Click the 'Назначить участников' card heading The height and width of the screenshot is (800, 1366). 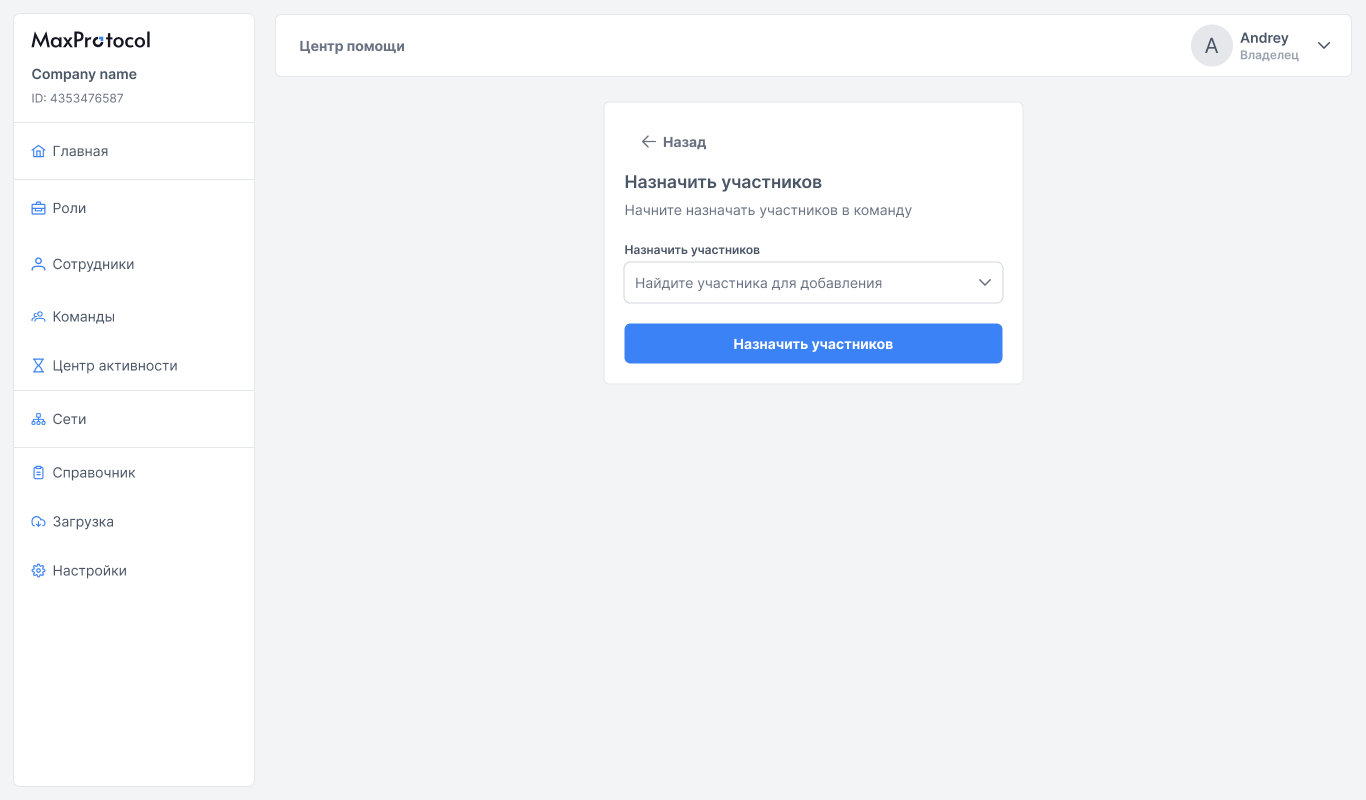(723, 182)
